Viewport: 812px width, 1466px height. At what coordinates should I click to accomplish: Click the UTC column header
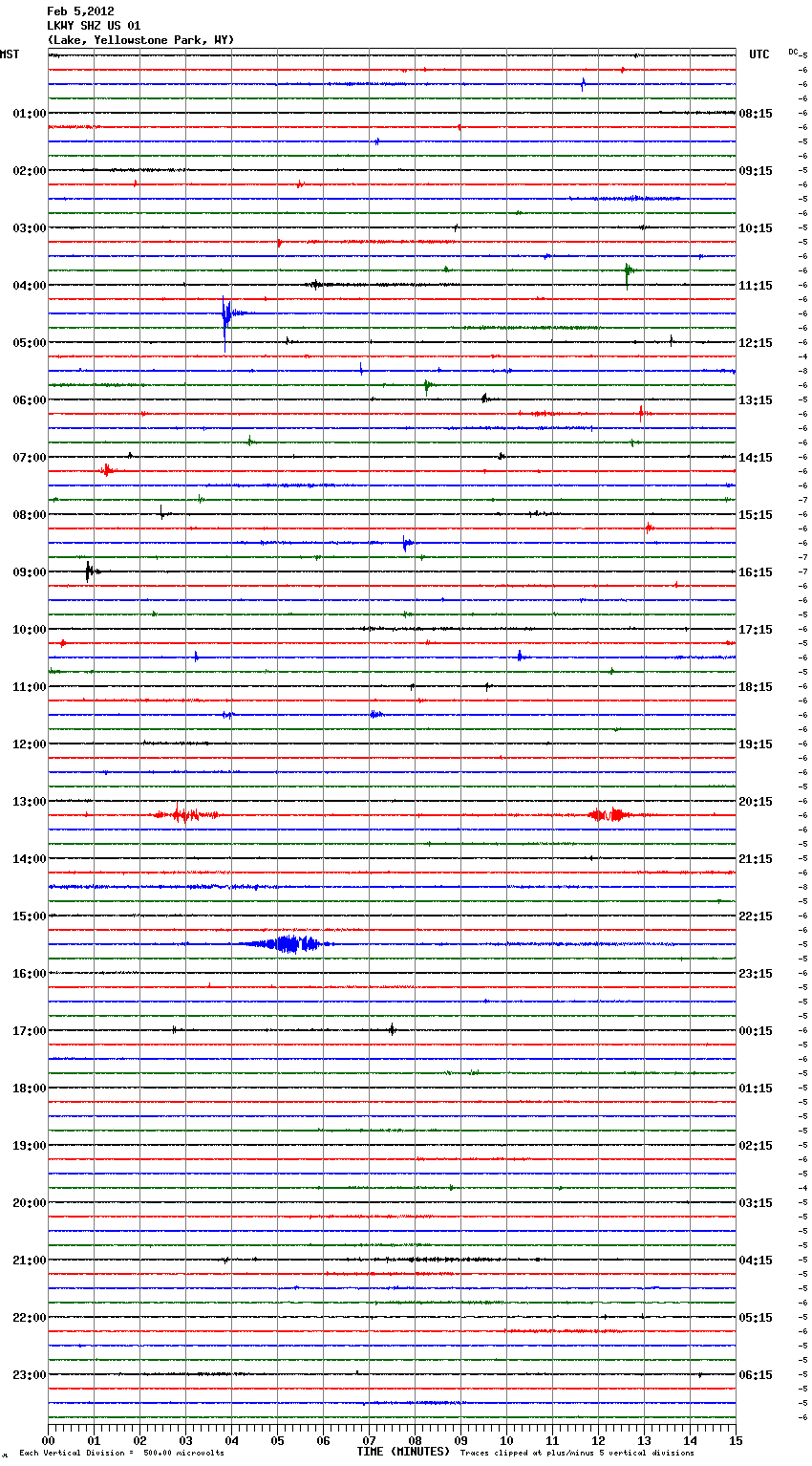coord(759,54)
